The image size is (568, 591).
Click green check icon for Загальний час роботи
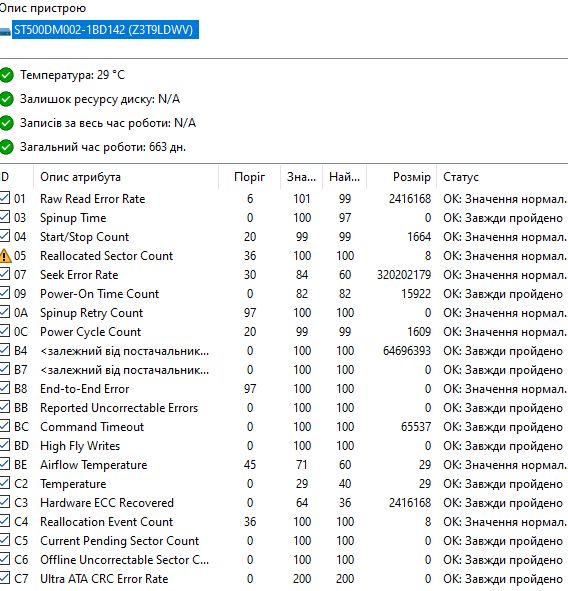pyautogui.click(x=6, y=147)
